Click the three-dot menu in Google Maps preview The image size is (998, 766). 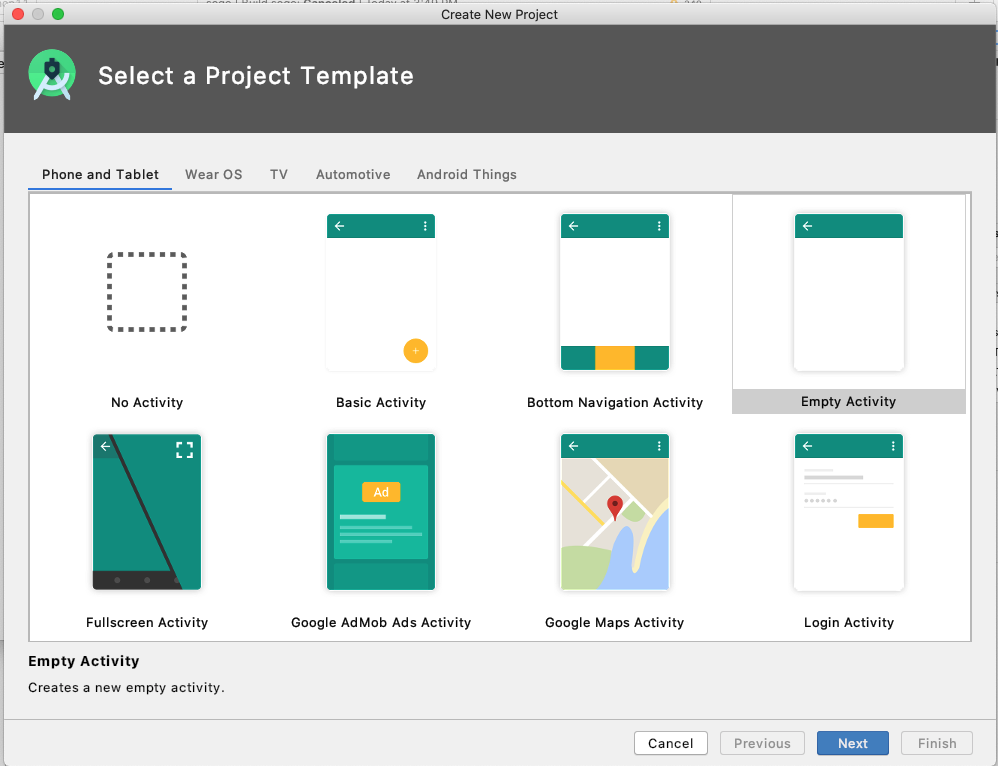[659, 446]
